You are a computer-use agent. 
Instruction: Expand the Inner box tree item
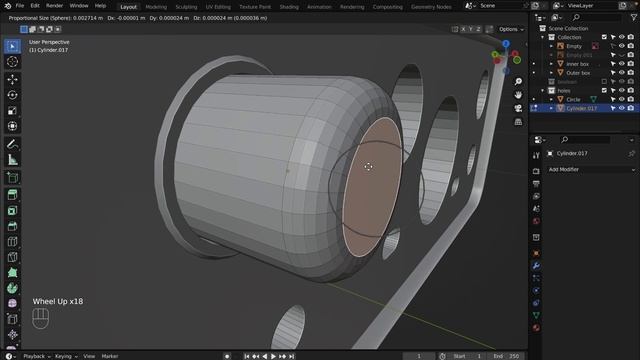(x=551, y=64)
